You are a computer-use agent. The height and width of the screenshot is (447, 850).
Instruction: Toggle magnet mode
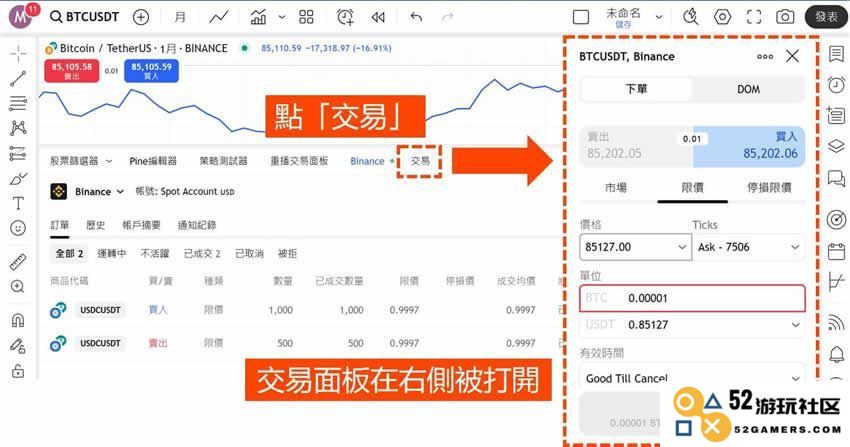tap(18, 321)
